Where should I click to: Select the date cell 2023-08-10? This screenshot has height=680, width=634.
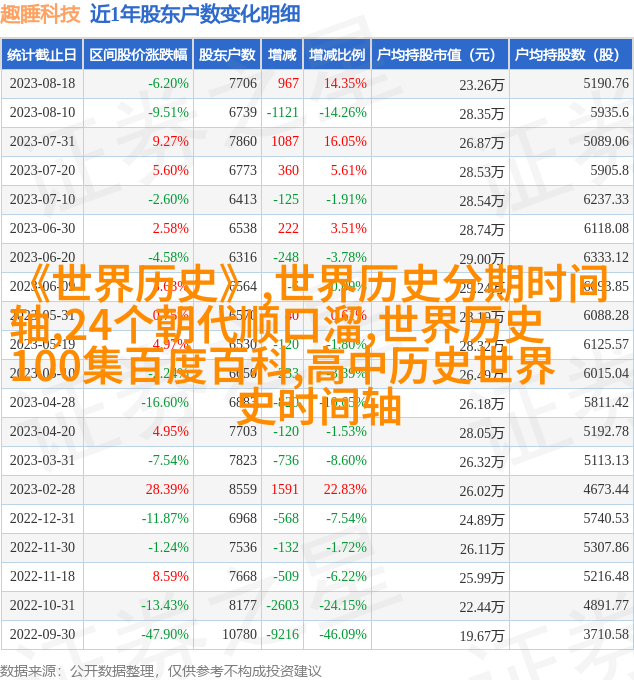[42, 112]
